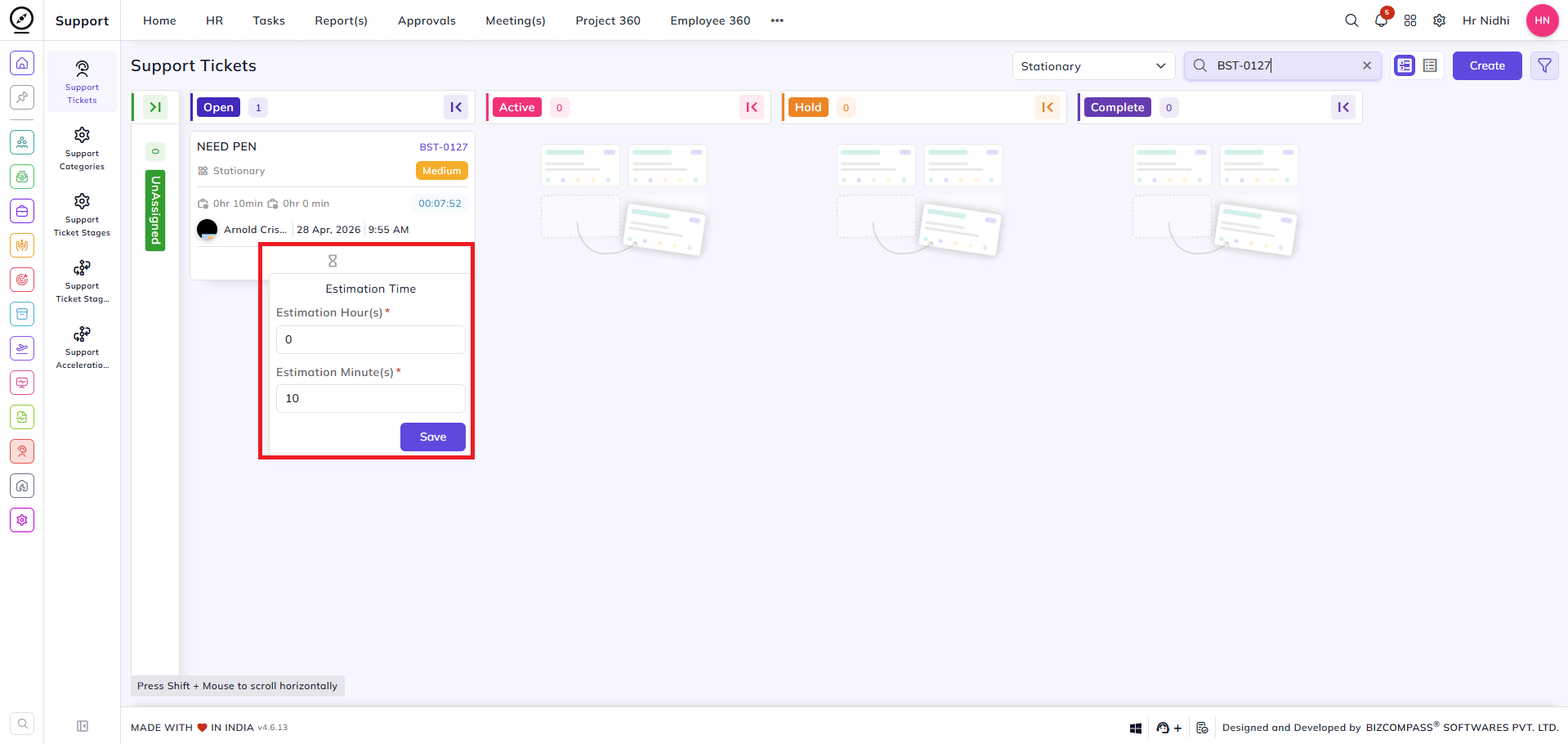Click the bottom-left sidebar search icon

point(22,724)
